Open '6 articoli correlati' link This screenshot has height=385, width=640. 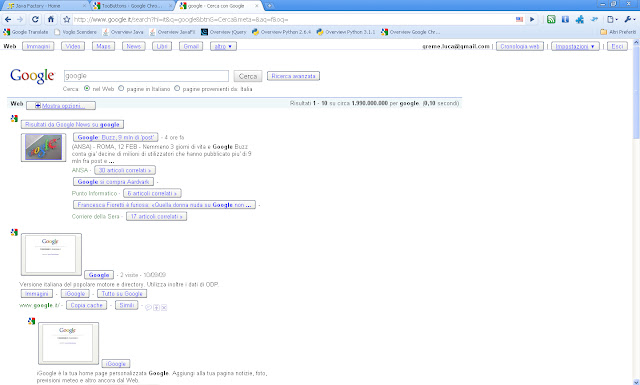point(152,193)
